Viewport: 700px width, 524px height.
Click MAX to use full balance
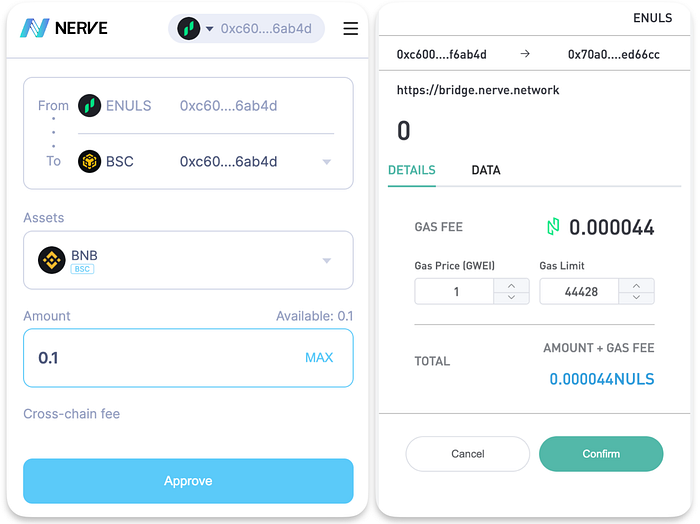click(319, 358)
